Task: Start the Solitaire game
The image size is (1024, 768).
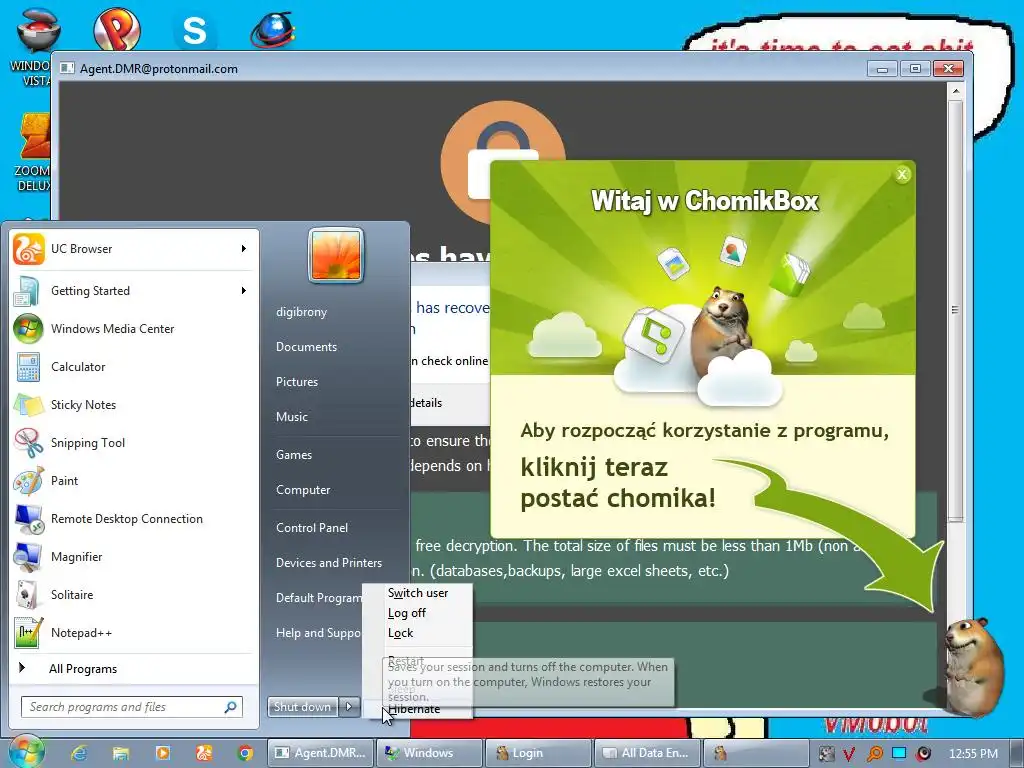Action: coord(133,595)
